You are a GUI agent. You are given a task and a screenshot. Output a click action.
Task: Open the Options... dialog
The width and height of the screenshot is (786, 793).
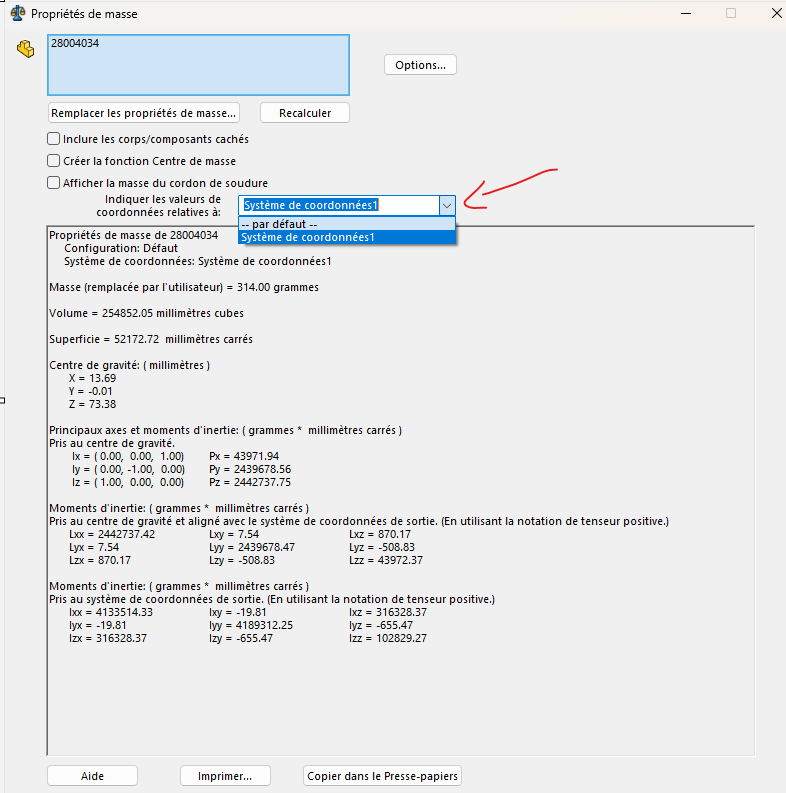tap(420, 65)
